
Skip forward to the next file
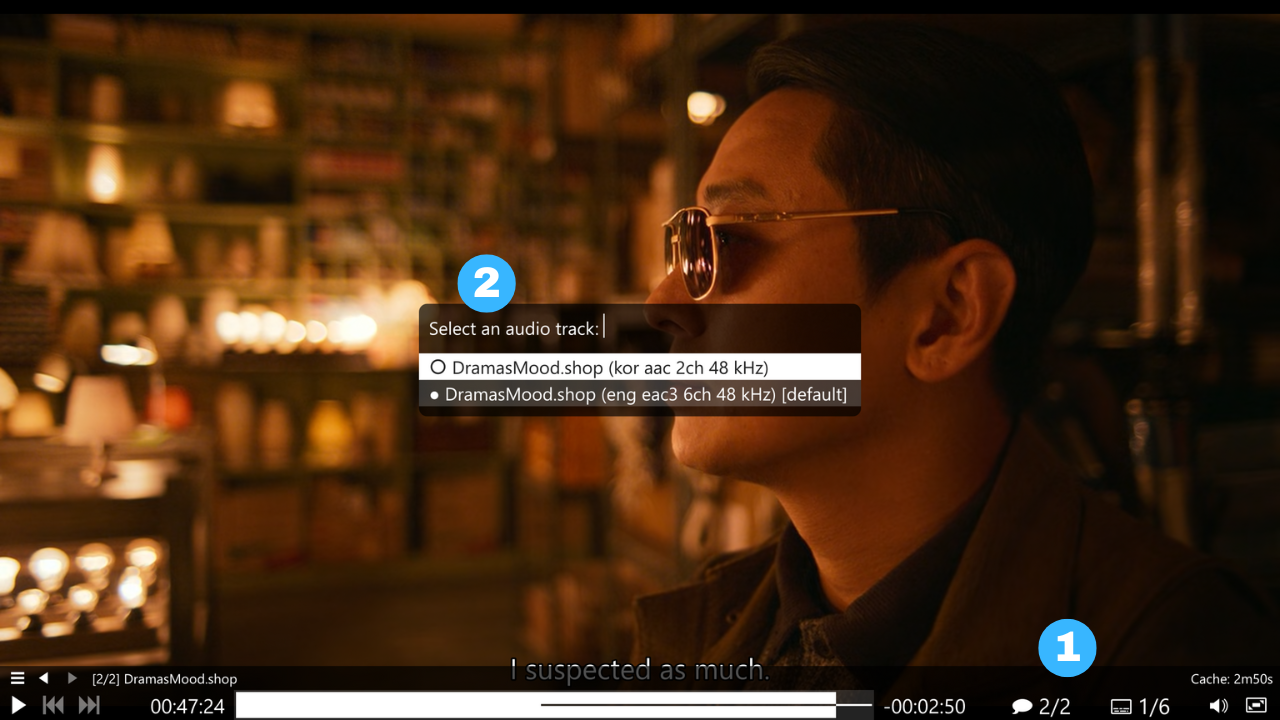point(89,705)
